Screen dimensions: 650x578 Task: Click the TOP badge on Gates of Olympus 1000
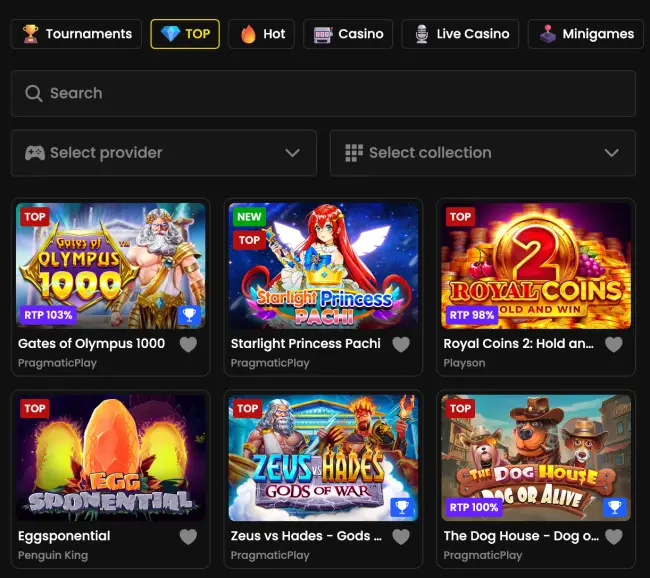pos(35,217)
